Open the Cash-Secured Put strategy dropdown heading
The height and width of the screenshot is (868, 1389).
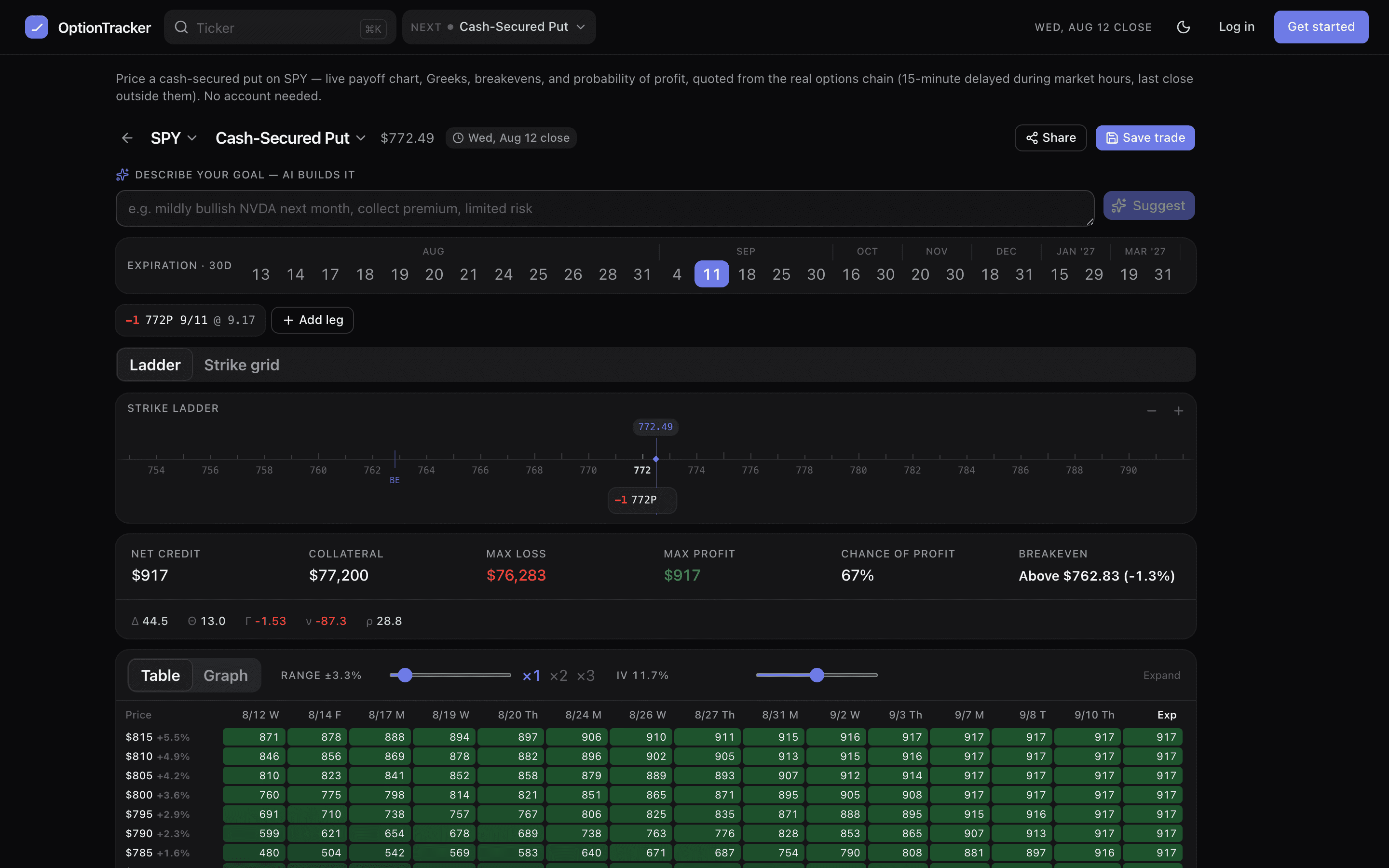[290, 138]
